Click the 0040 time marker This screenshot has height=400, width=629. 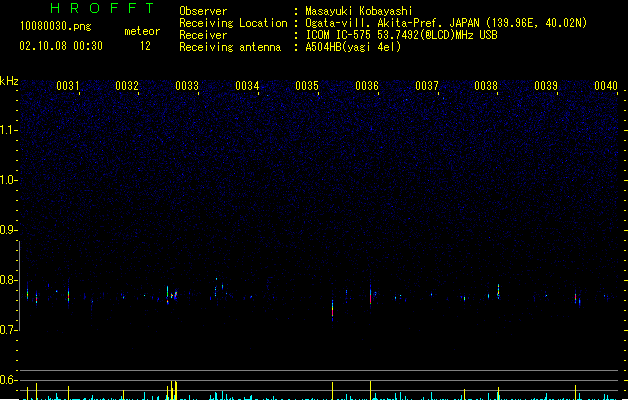click(606, 85)
